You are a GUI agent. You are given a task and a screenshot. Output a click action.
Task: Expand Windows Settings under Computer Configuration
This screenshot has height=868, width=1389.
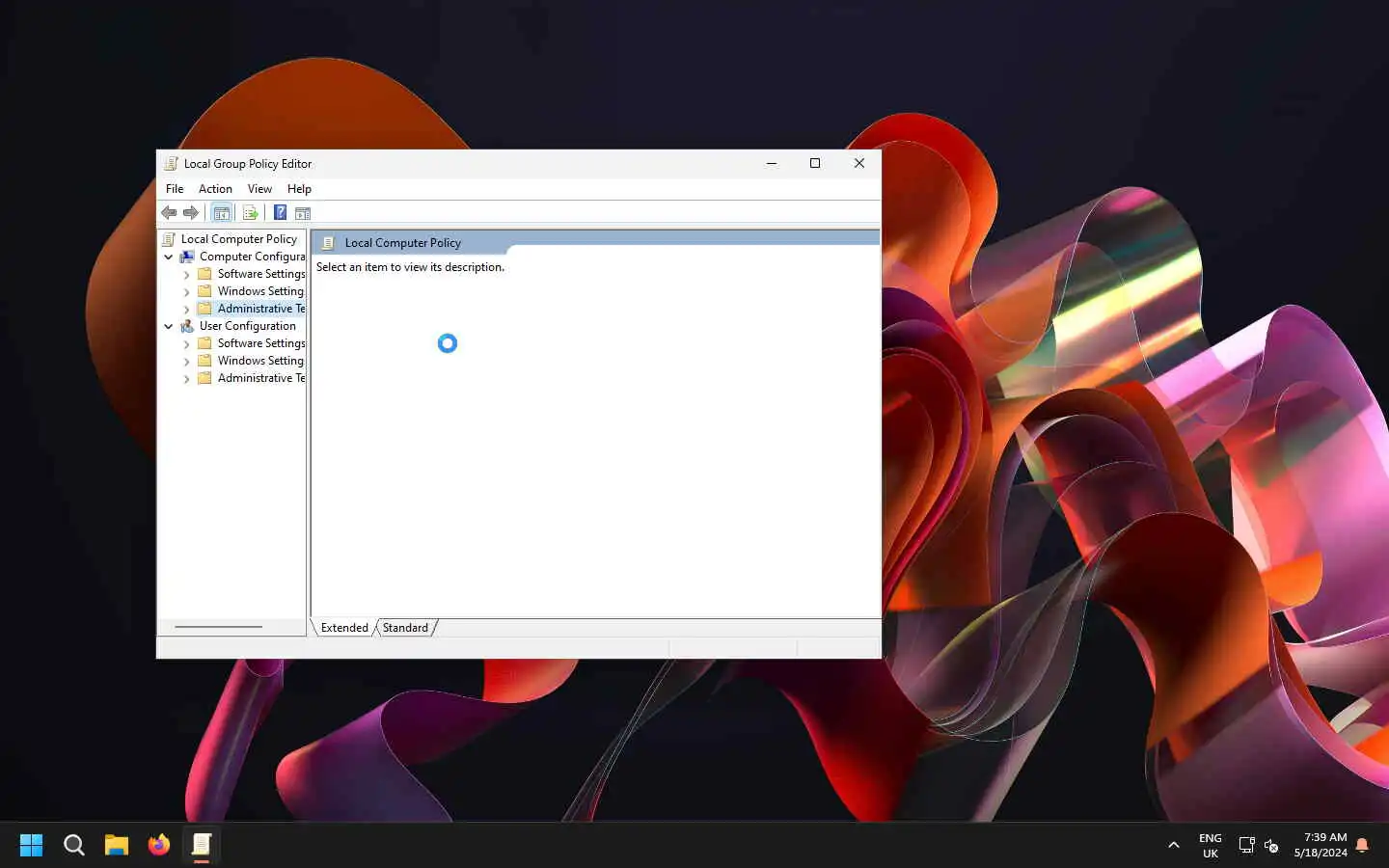(x=186, y=292)
